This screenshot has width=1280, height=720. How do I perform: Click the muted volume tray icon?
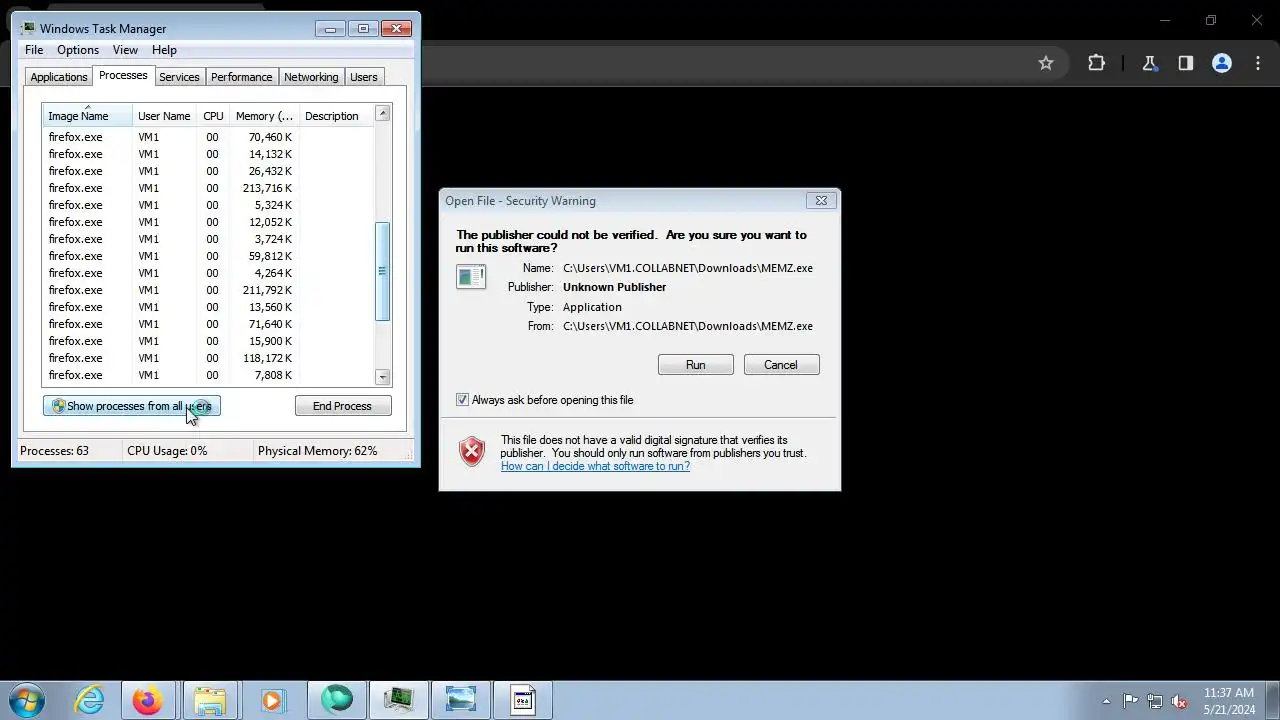(x=1180, y=701)
